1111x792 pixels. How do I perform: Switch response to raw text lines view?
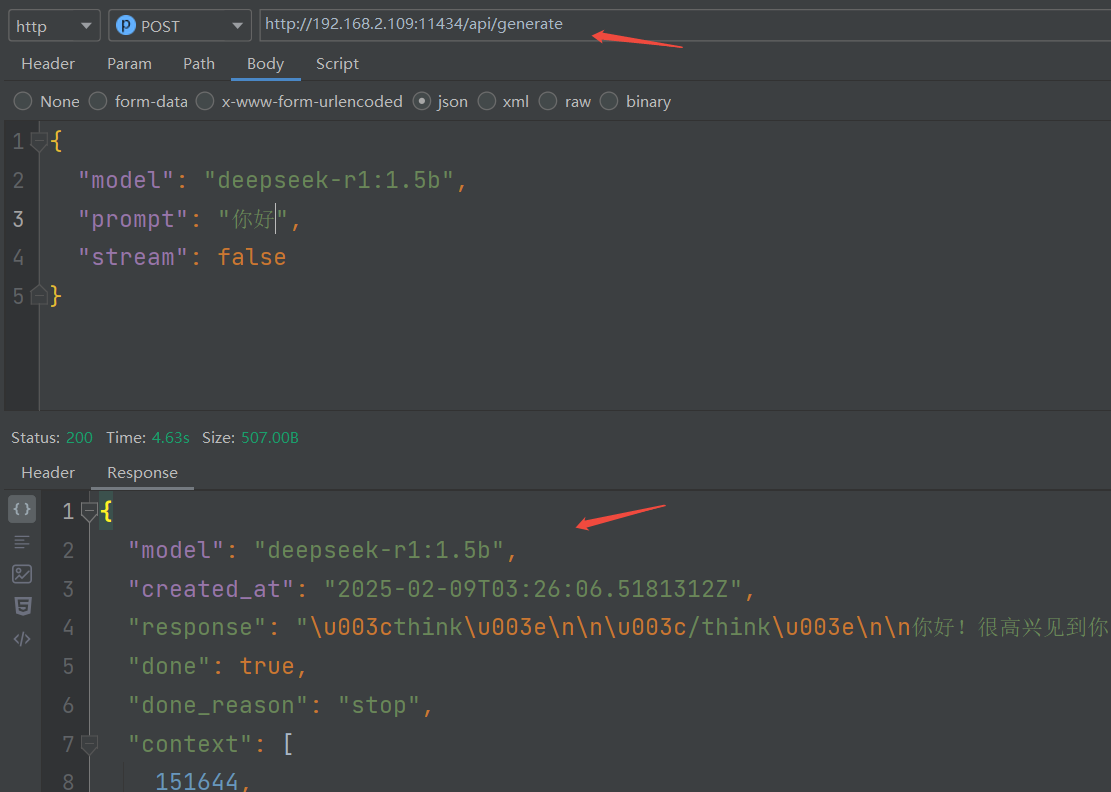(x=22, y=542)
